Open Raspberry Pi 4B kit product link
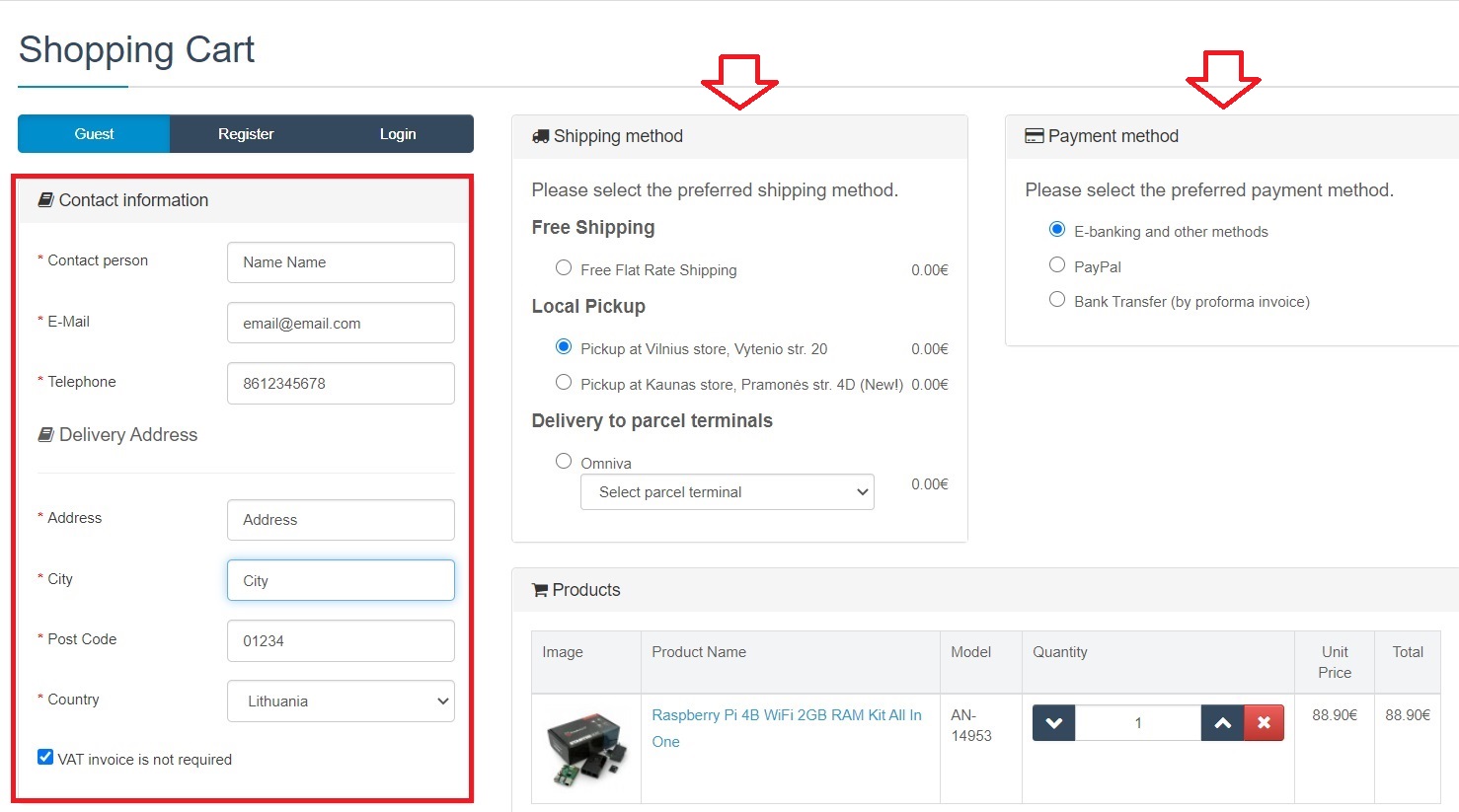The width and height of the screenshot is (1459, 812). (x=786, y=716)
